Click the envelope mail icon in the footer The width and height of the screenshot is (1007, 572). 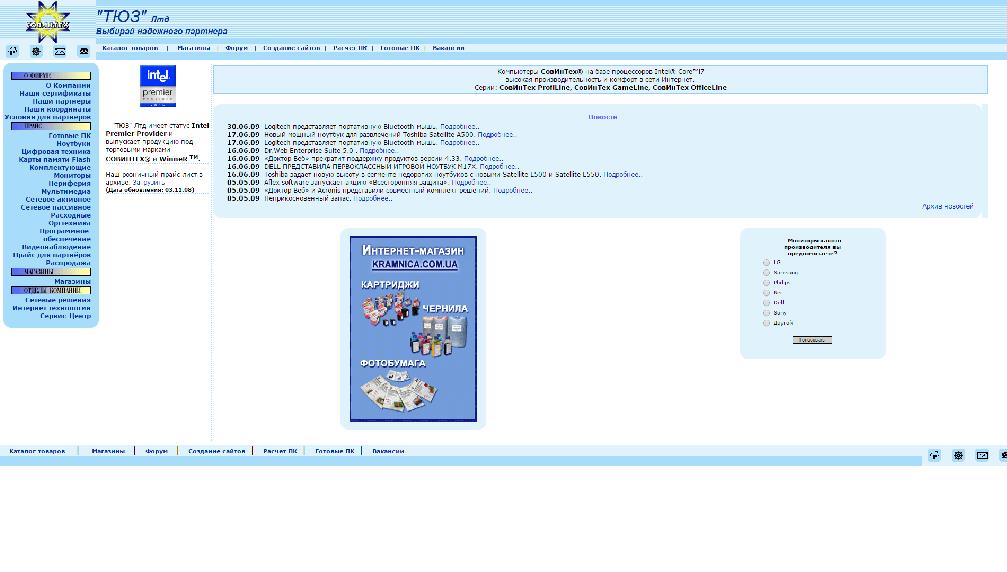[x=982, y=455]
